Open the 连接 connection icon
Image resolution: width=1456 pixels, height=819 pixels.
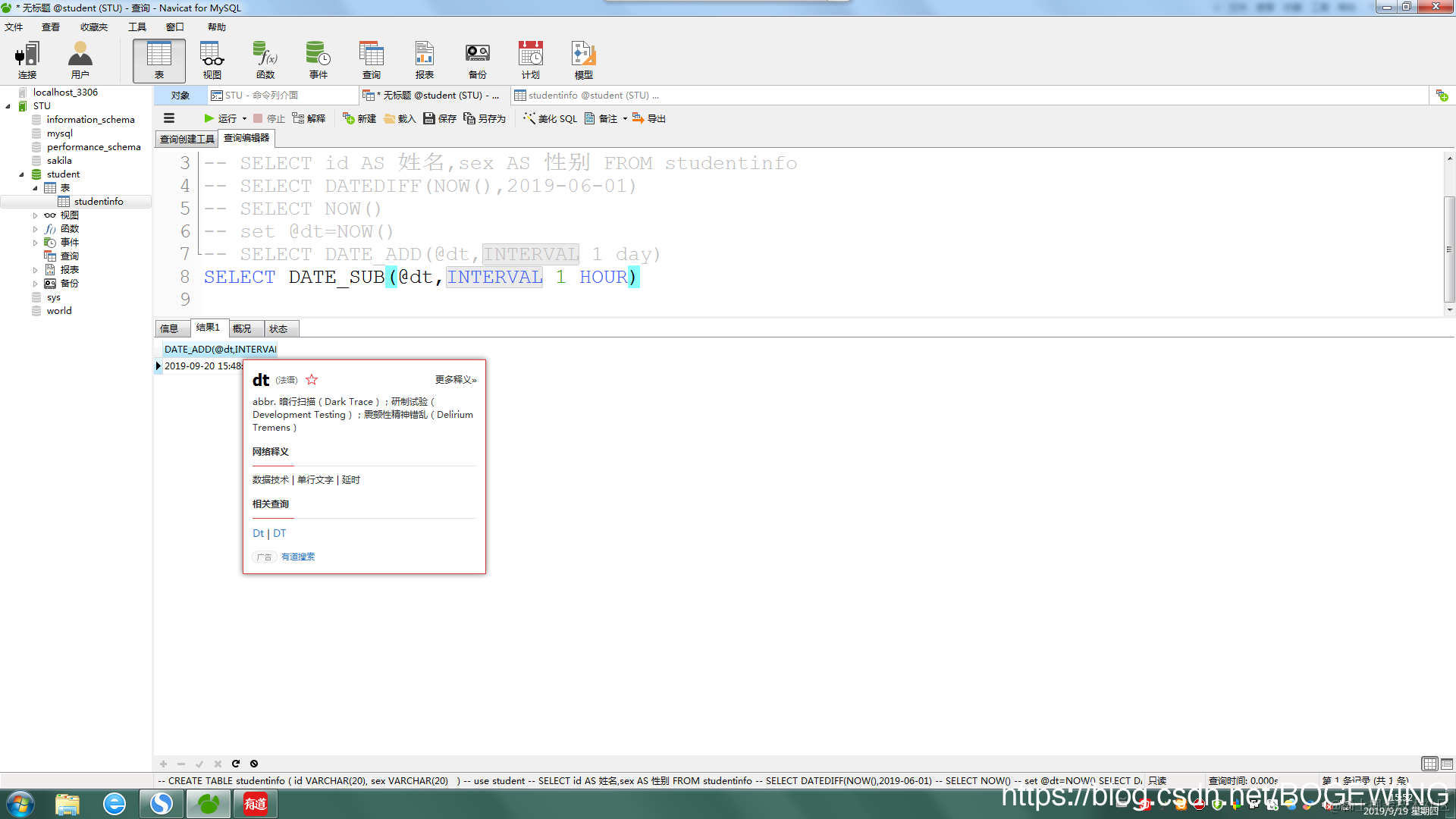(27, 60)
